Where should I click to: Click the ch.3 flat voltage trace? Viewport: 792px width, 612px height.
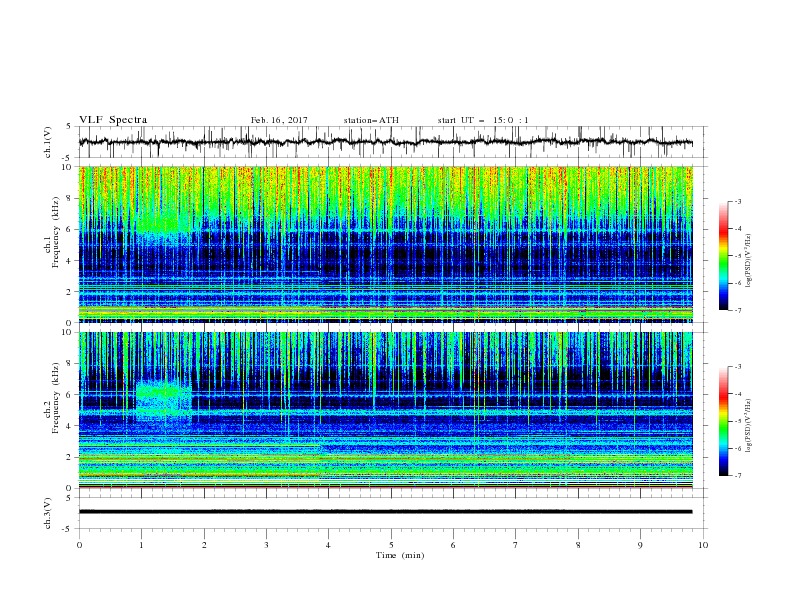[386, 512]
